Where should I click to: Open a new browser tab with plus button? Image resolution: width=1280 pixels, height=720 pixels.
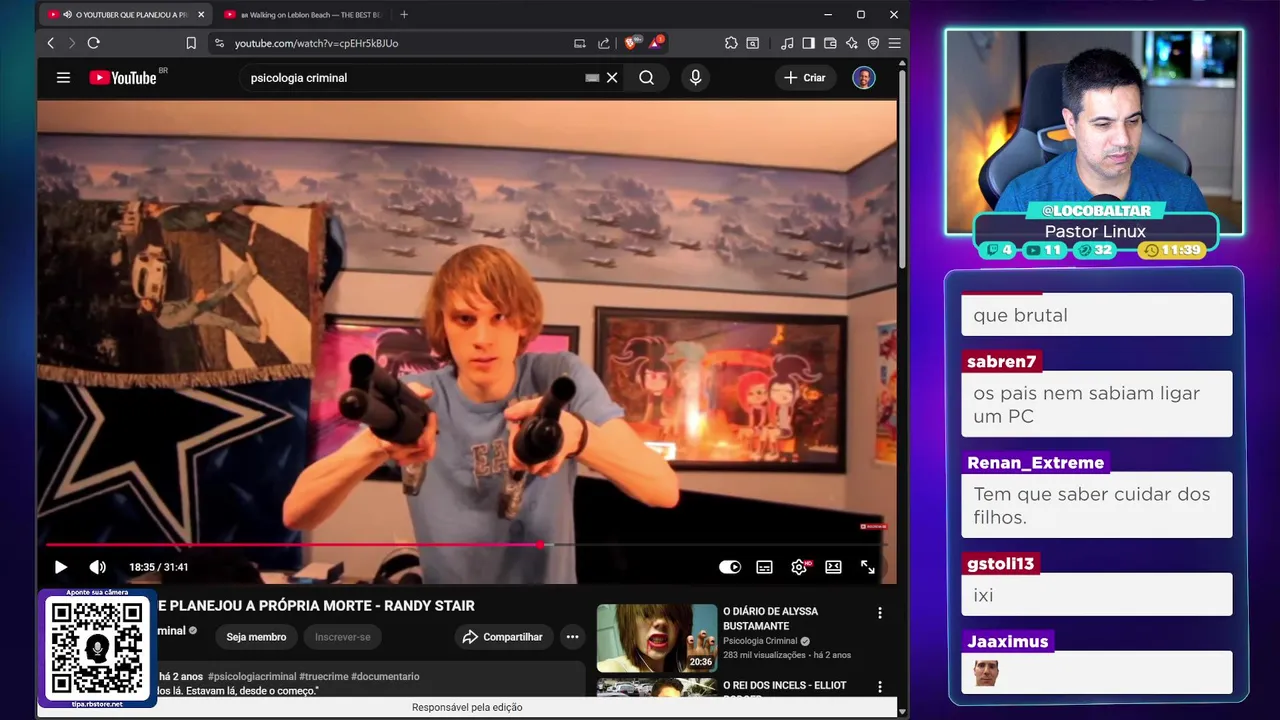point(404,14)
